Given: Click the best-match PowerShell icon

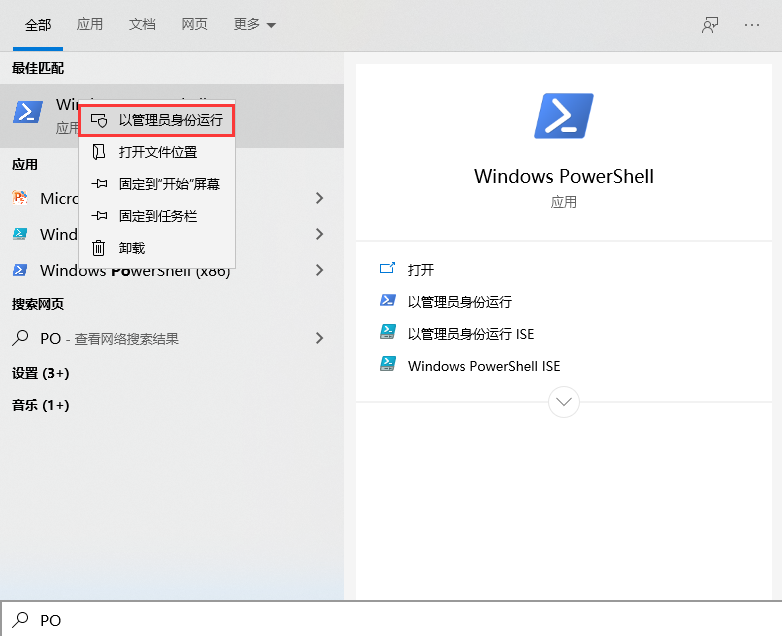Looking at the screenshot, I should click(x=27, y=112).
